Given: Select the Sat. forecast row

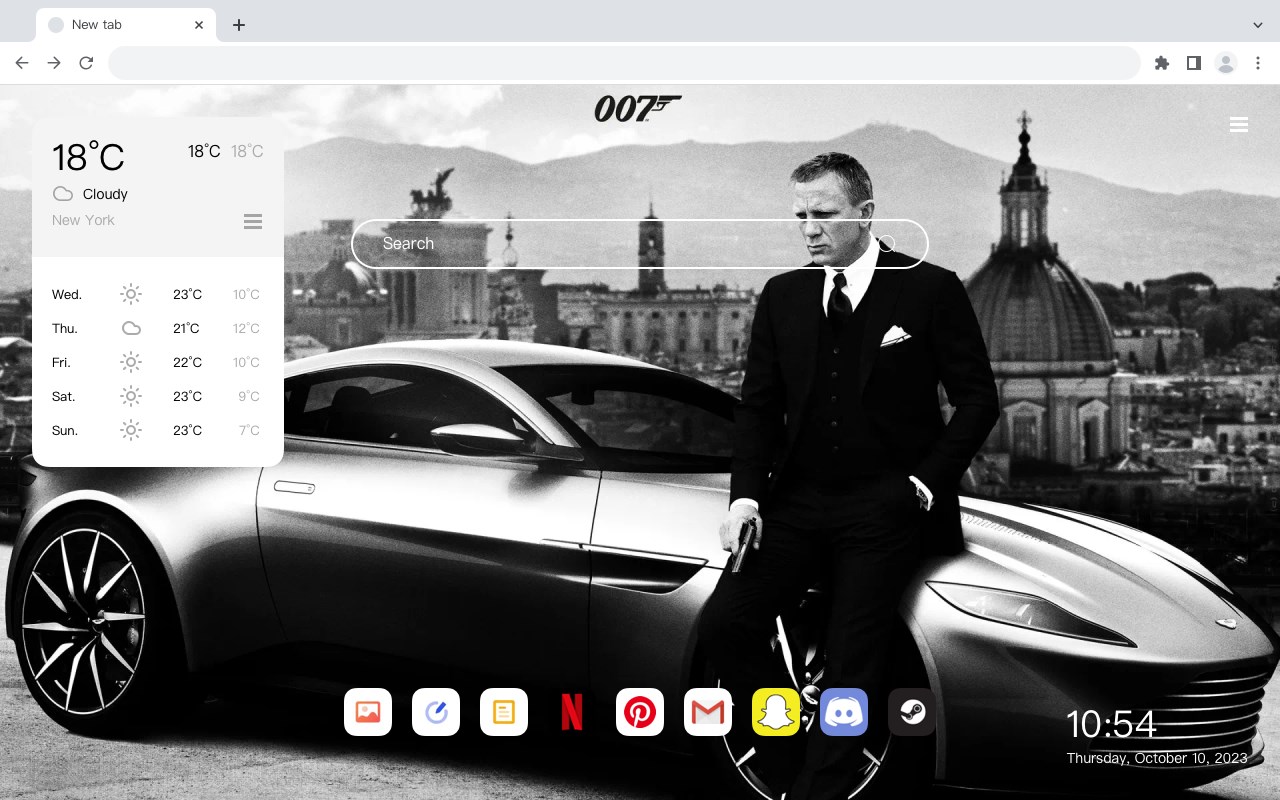Looking at the screenshot, I should coord(158,396).
